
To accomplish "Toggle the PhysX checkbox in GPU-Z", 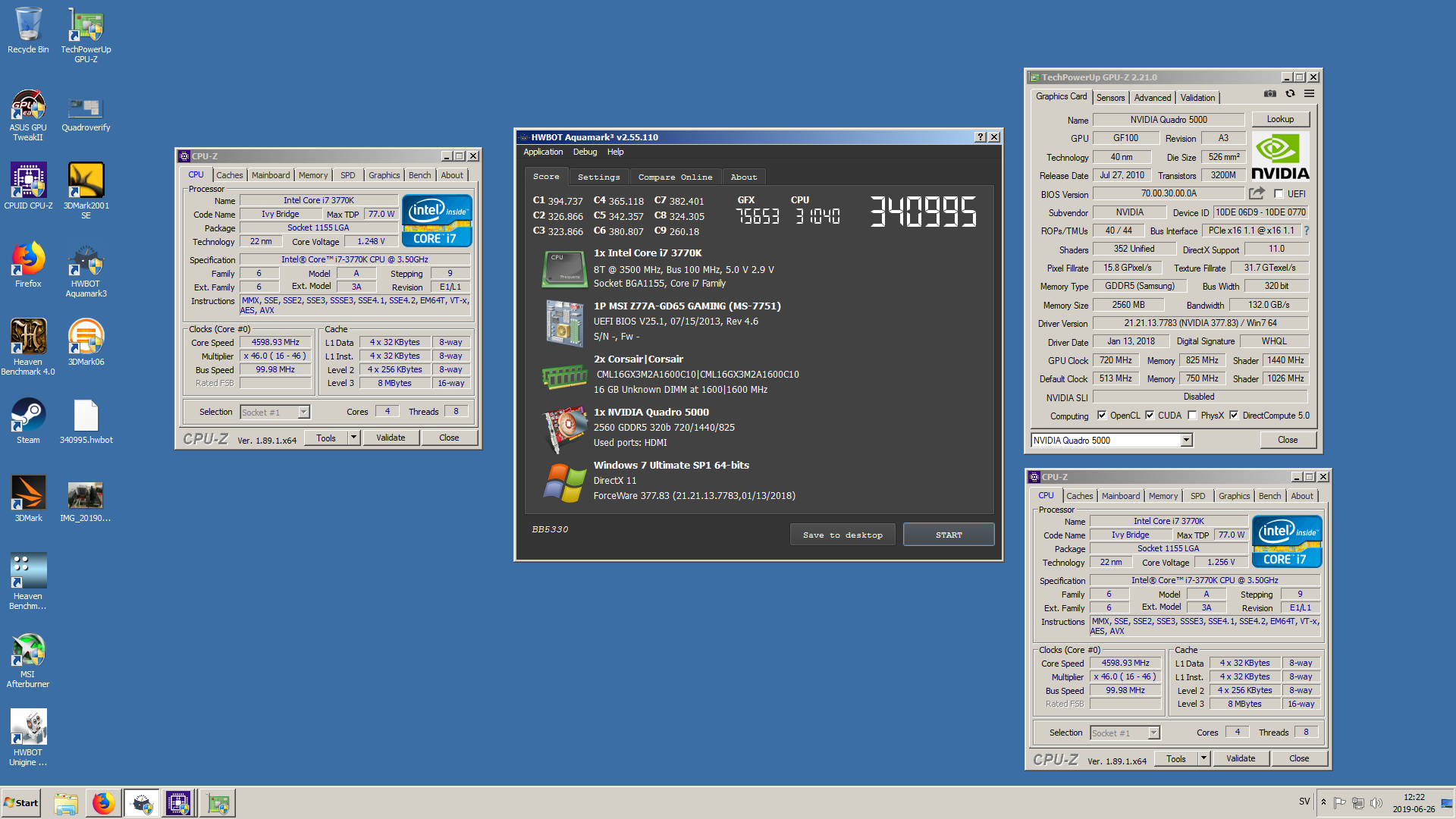I will tap(1192, 416).
